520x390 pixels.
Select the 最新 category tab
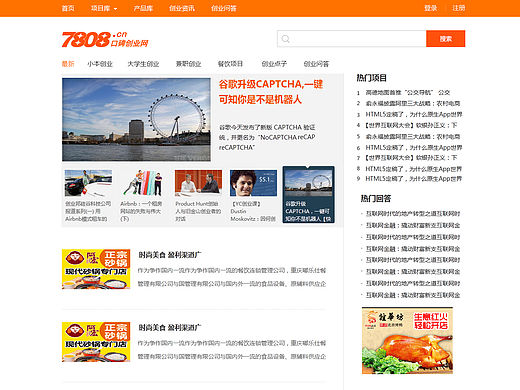[68, 64]
